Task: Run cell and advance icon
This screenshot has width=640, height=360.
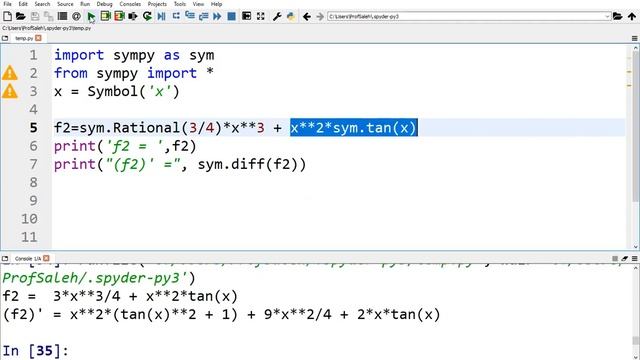Action: tap(119, 16)
